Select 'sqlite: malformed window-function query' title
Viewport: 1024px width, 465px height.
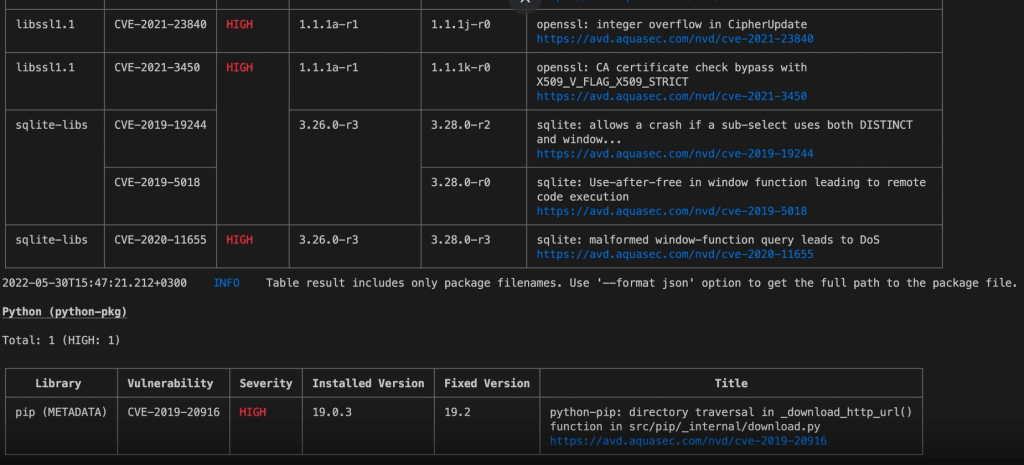(708, 240)
